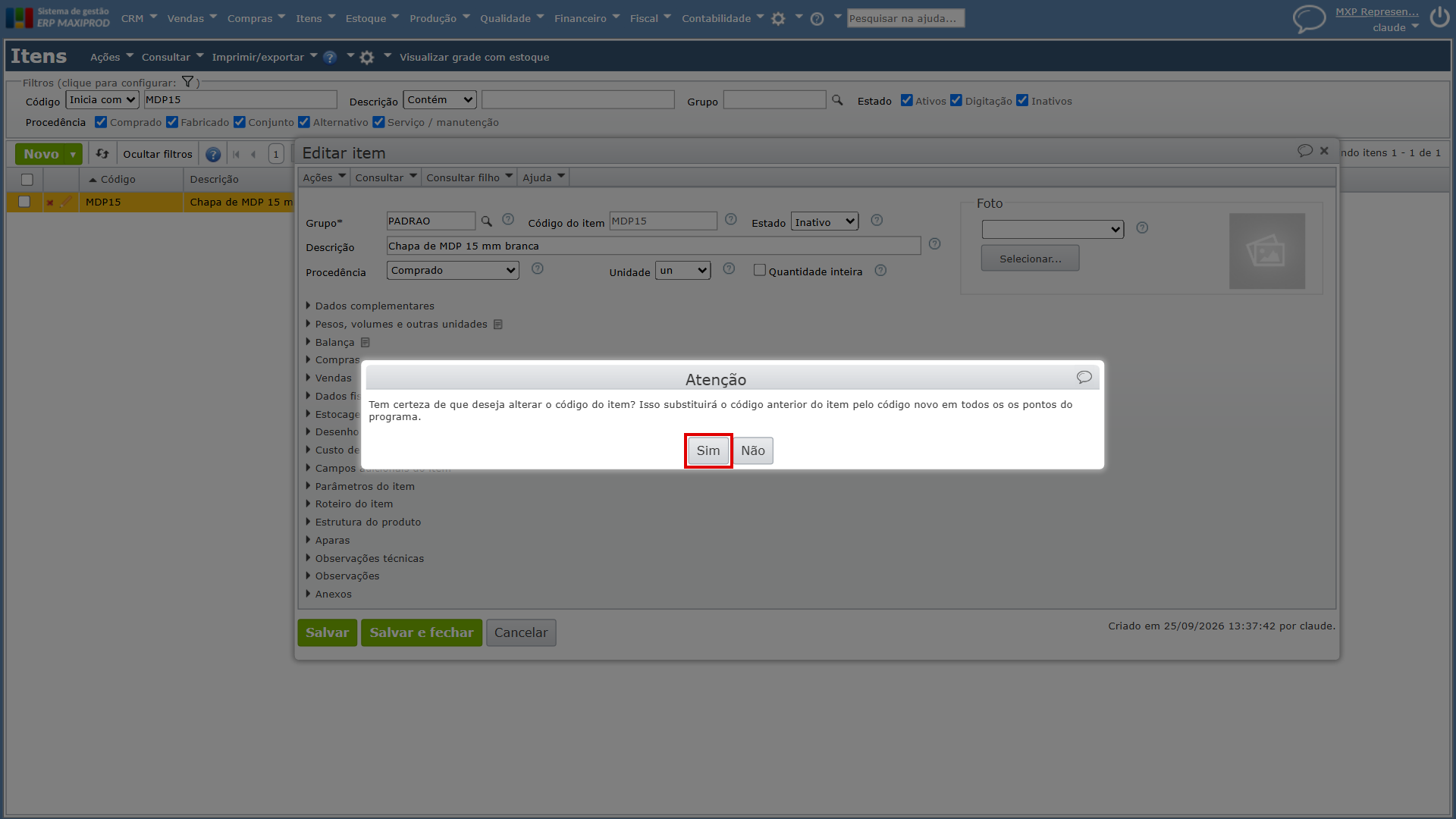This screenshot has height=819, width=1456.
Task: Open the Vendas menu
Action: (192, 18)
